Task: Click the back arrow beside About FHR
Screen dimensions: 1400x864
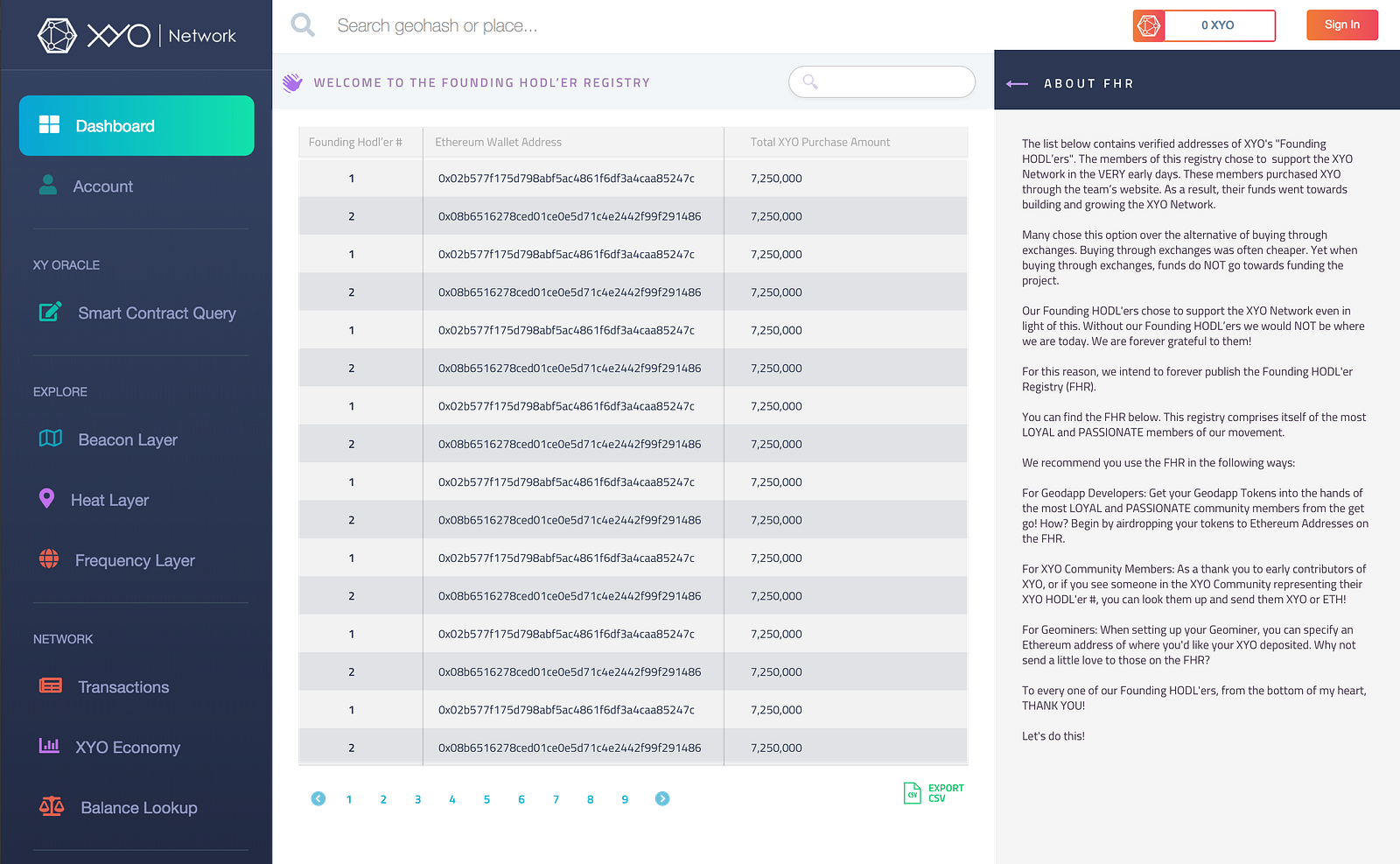Action: tap(1017, 84)
